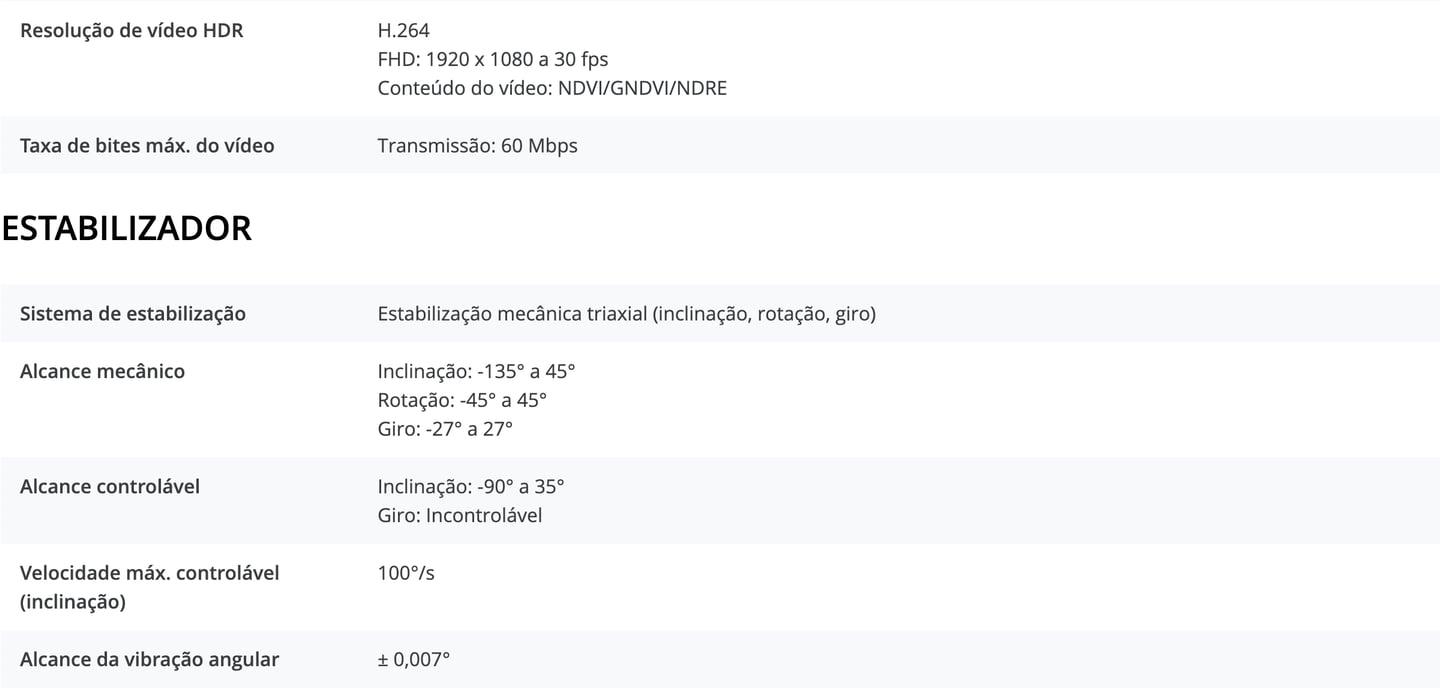Click the FHD 1920 x 1080 line
Screen dimensions: 1440x689
[492, 59]
